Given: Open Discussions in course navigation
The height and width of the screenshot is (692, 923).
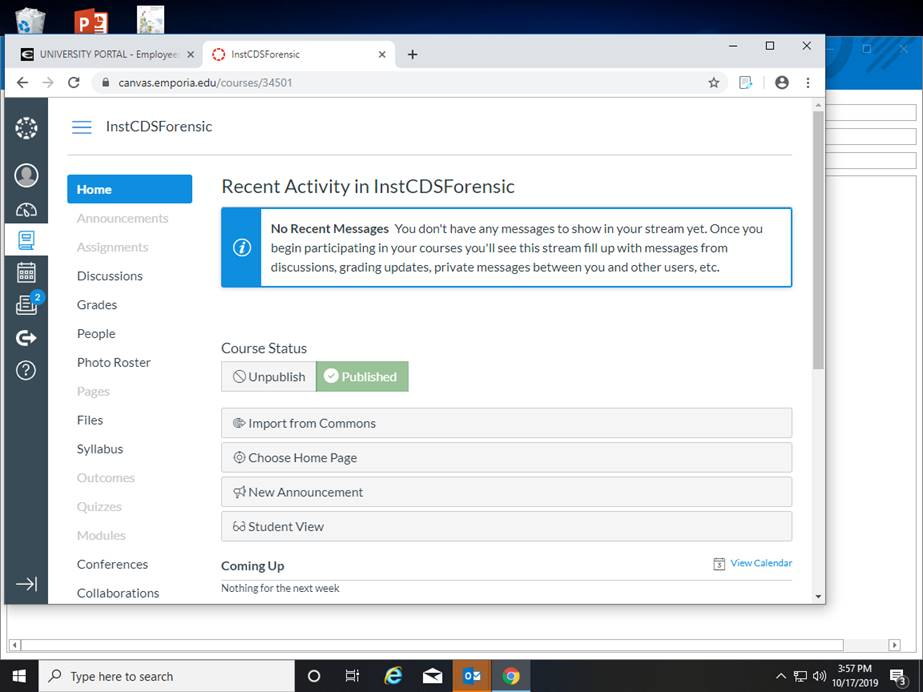Looking at the screenshot, I should click(110, 276).
